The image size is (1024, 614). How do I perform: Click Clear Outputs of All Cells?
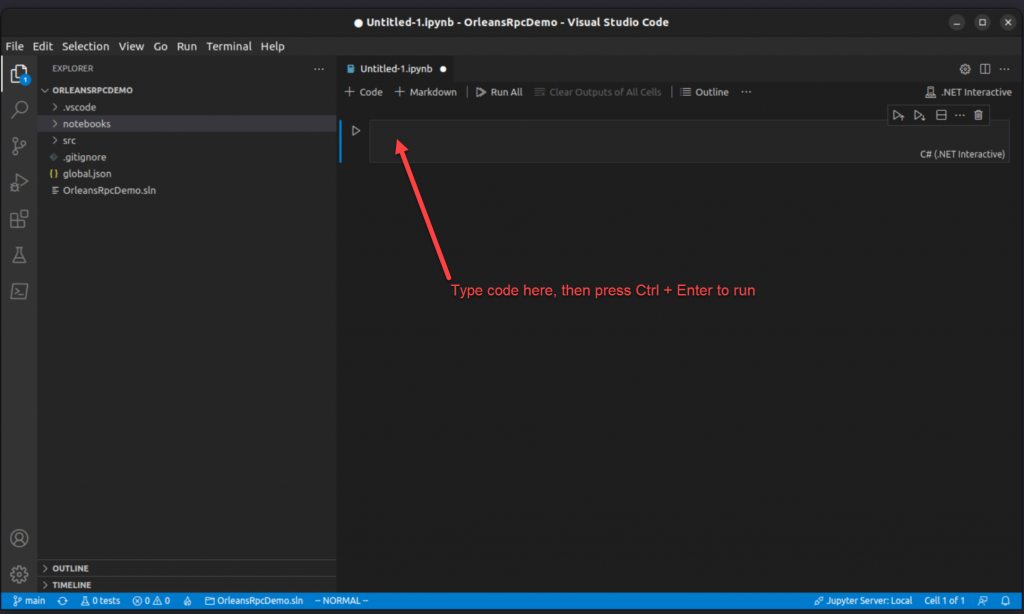pyautogui.click(x=598, y=92)
